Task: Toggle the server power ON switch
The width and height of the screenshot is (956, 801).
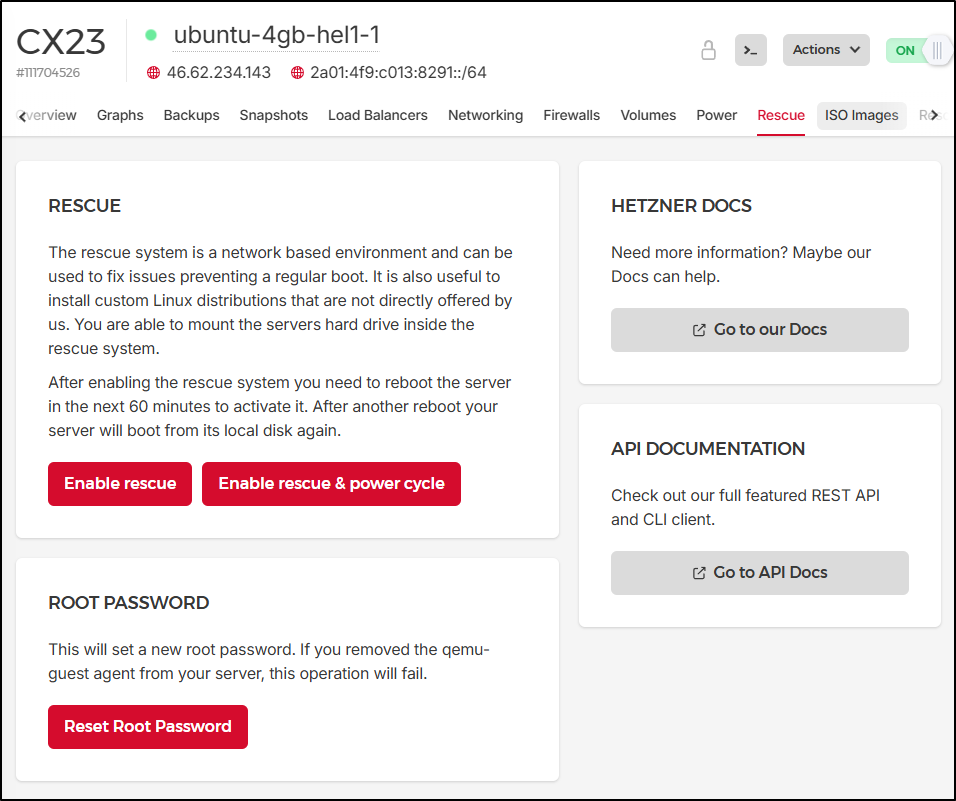Action: coord(917,50)
